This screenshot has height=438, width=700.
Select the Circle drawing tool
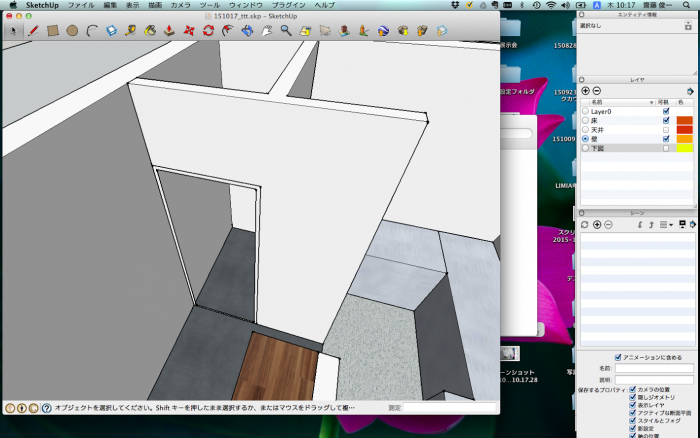[x=72, y=31]
